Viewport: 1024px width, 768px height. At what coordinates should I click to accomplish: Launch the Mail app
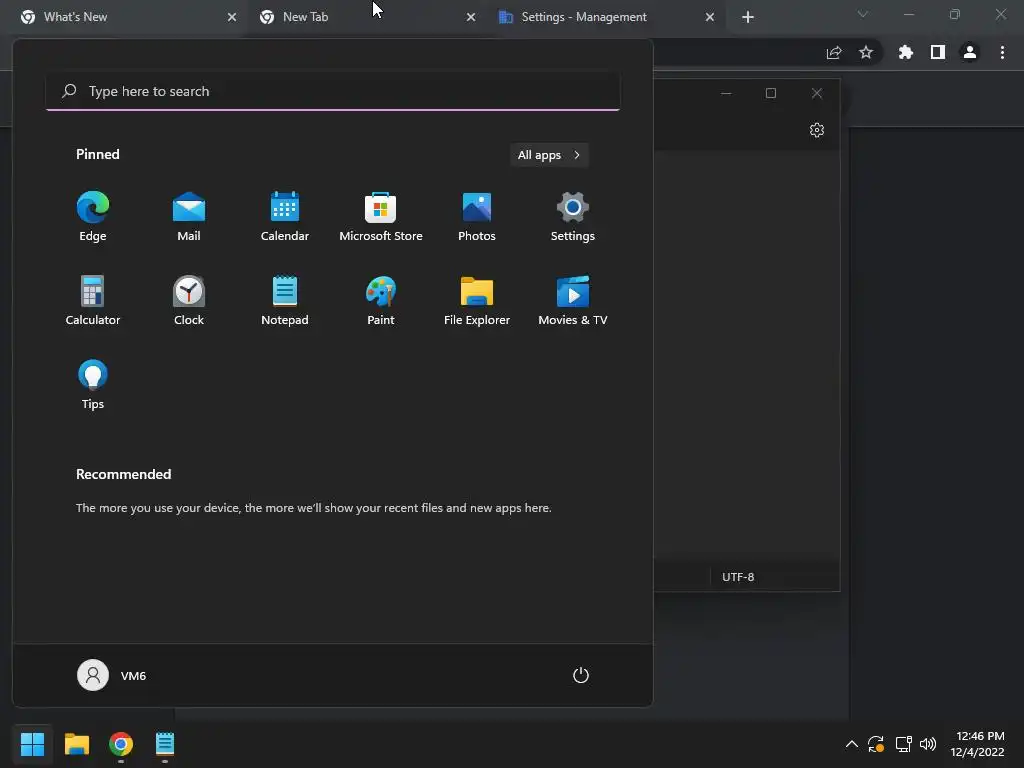click(189, 216)
